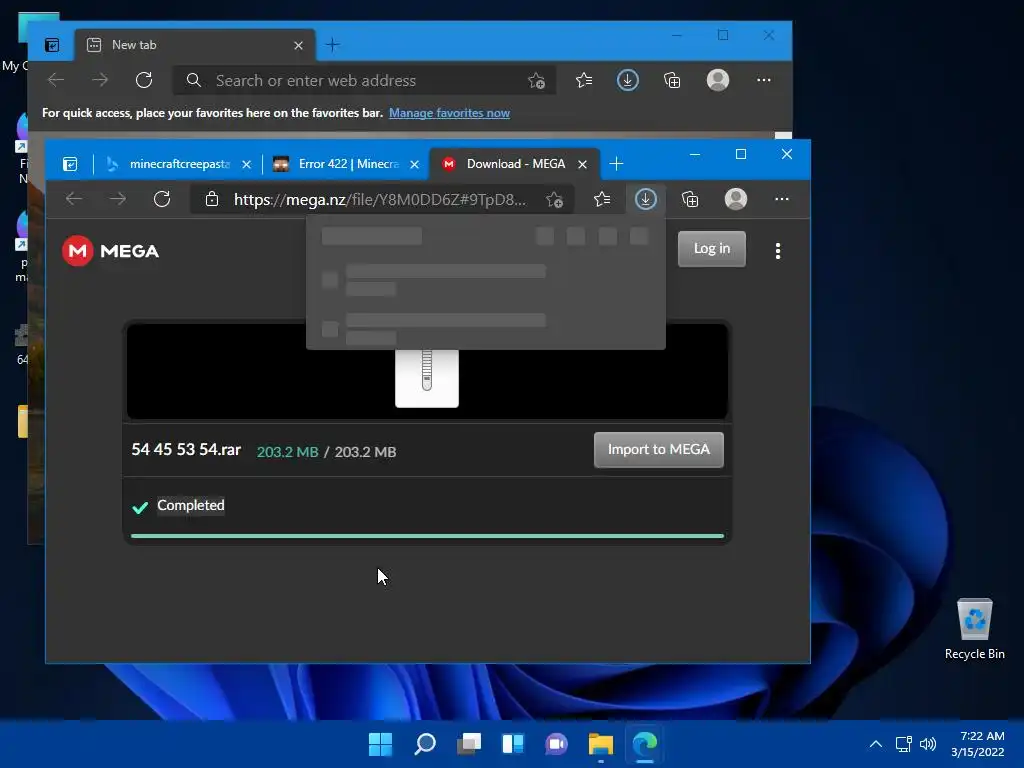Open MEGA page vertical dots menu
Image resolution: width=1024 pixels, height=768 pixels.
pos(777,251)
